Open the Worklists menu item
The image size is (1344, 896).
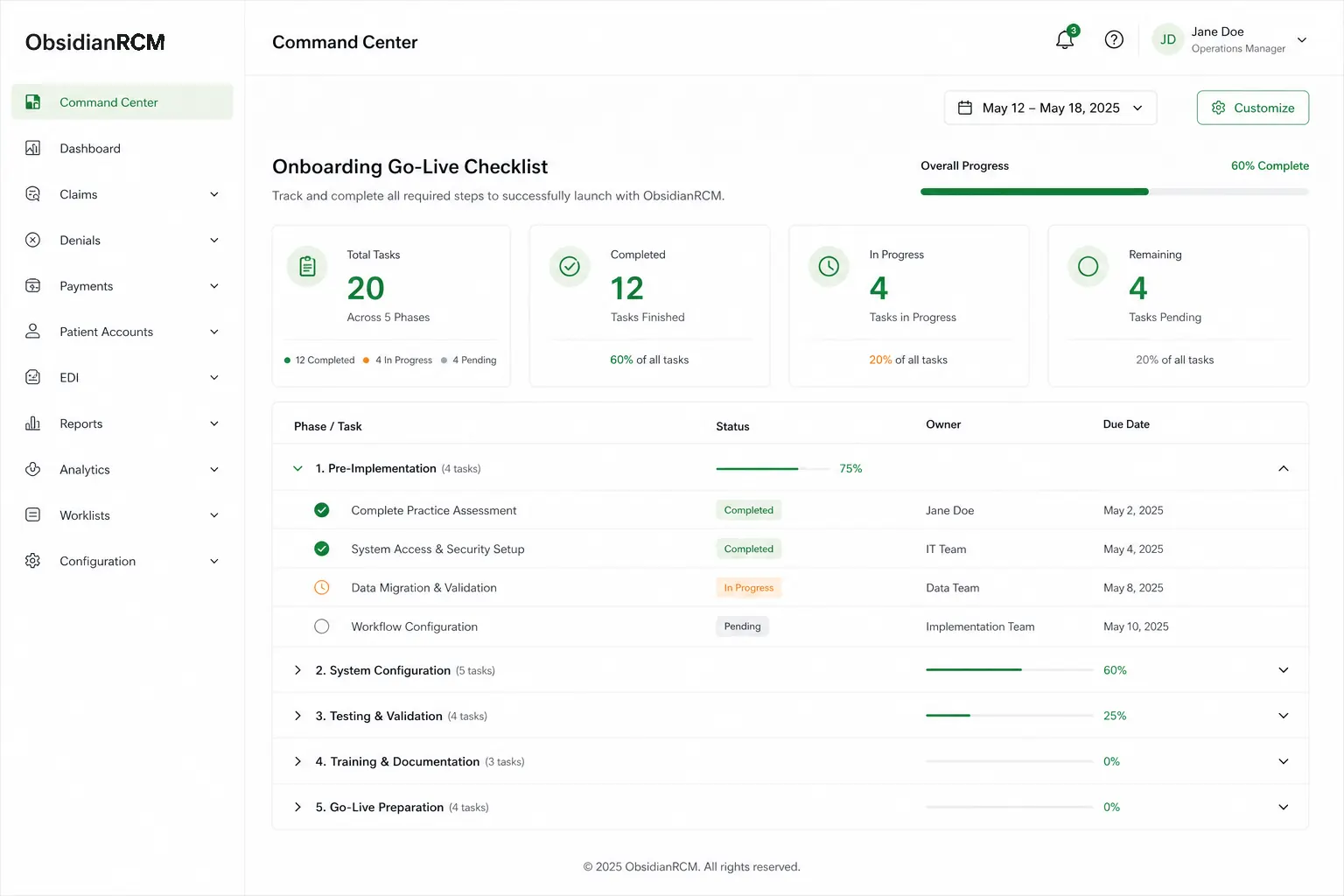click(122, 515)
